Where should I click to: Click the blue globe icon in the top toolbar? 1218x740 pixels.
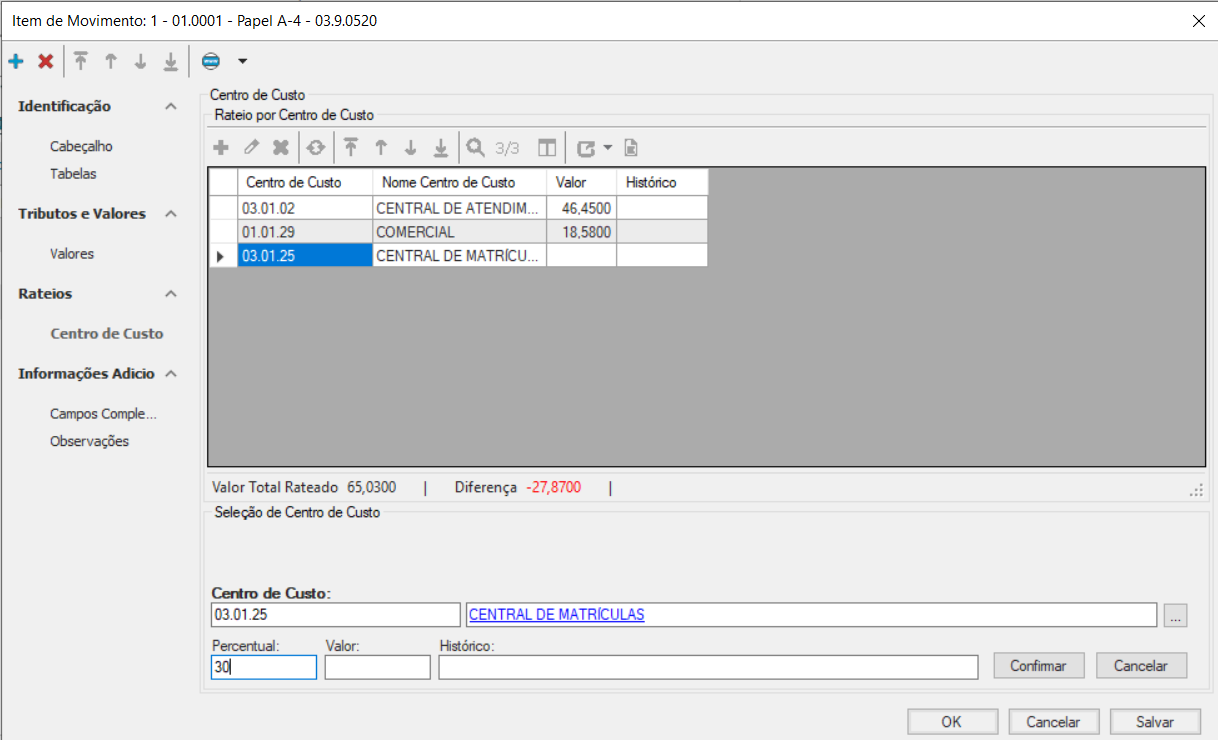tap(211, 62)
